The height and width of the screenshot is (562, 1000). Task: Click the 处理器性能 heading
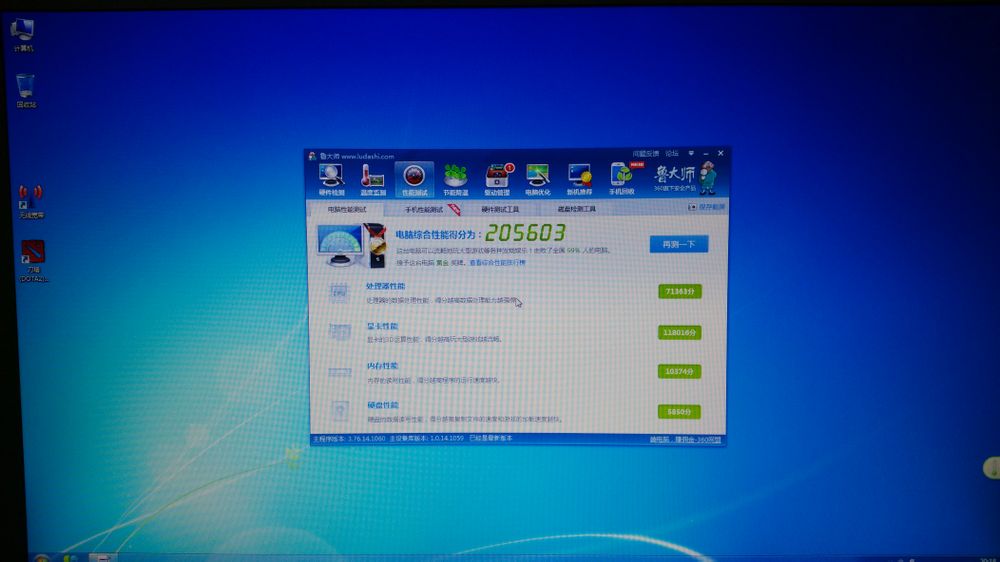tap(385, 286)
